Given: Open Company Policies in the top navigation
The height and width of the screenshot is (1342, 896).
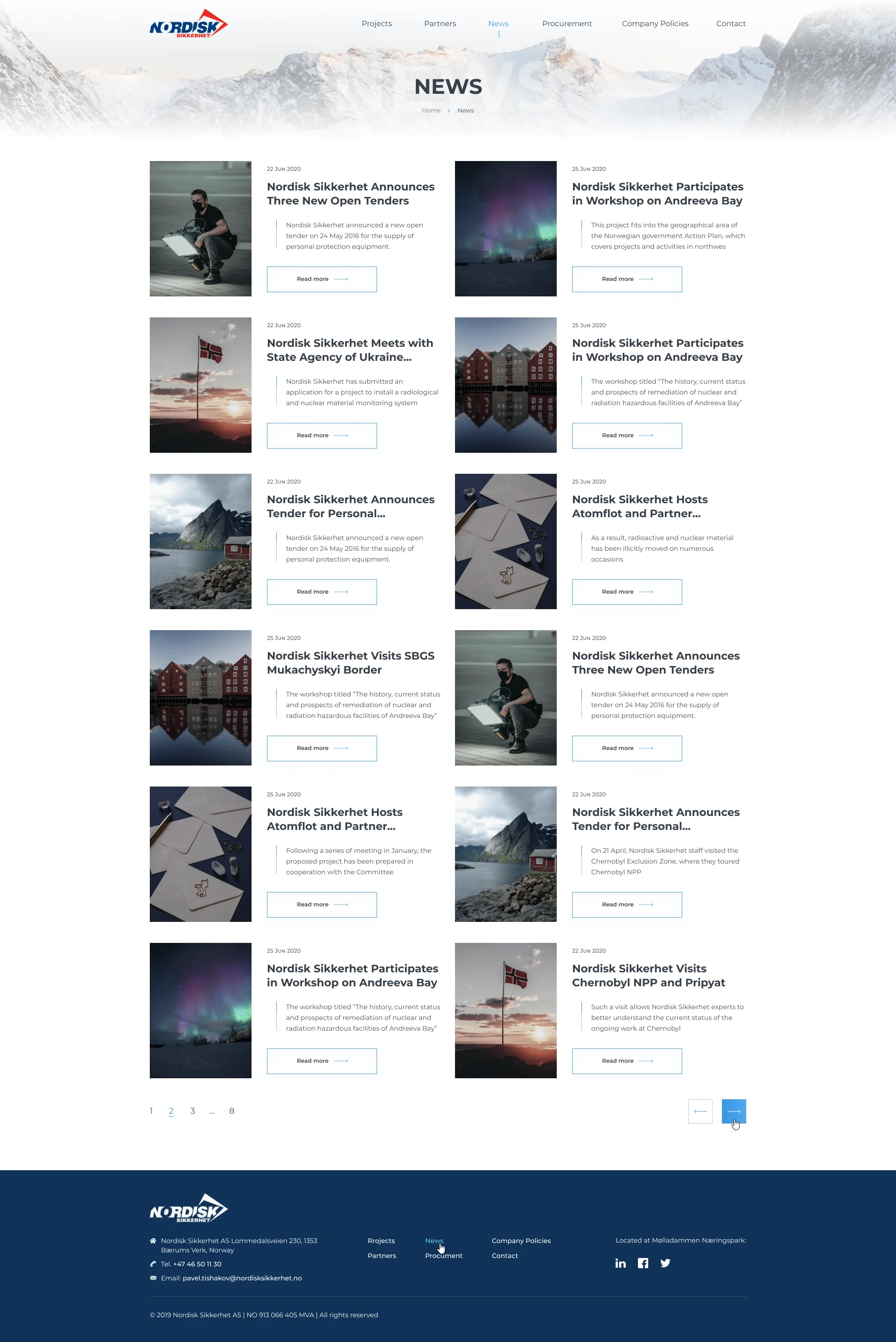Looking at the screenshot, I should click(655, 23).
